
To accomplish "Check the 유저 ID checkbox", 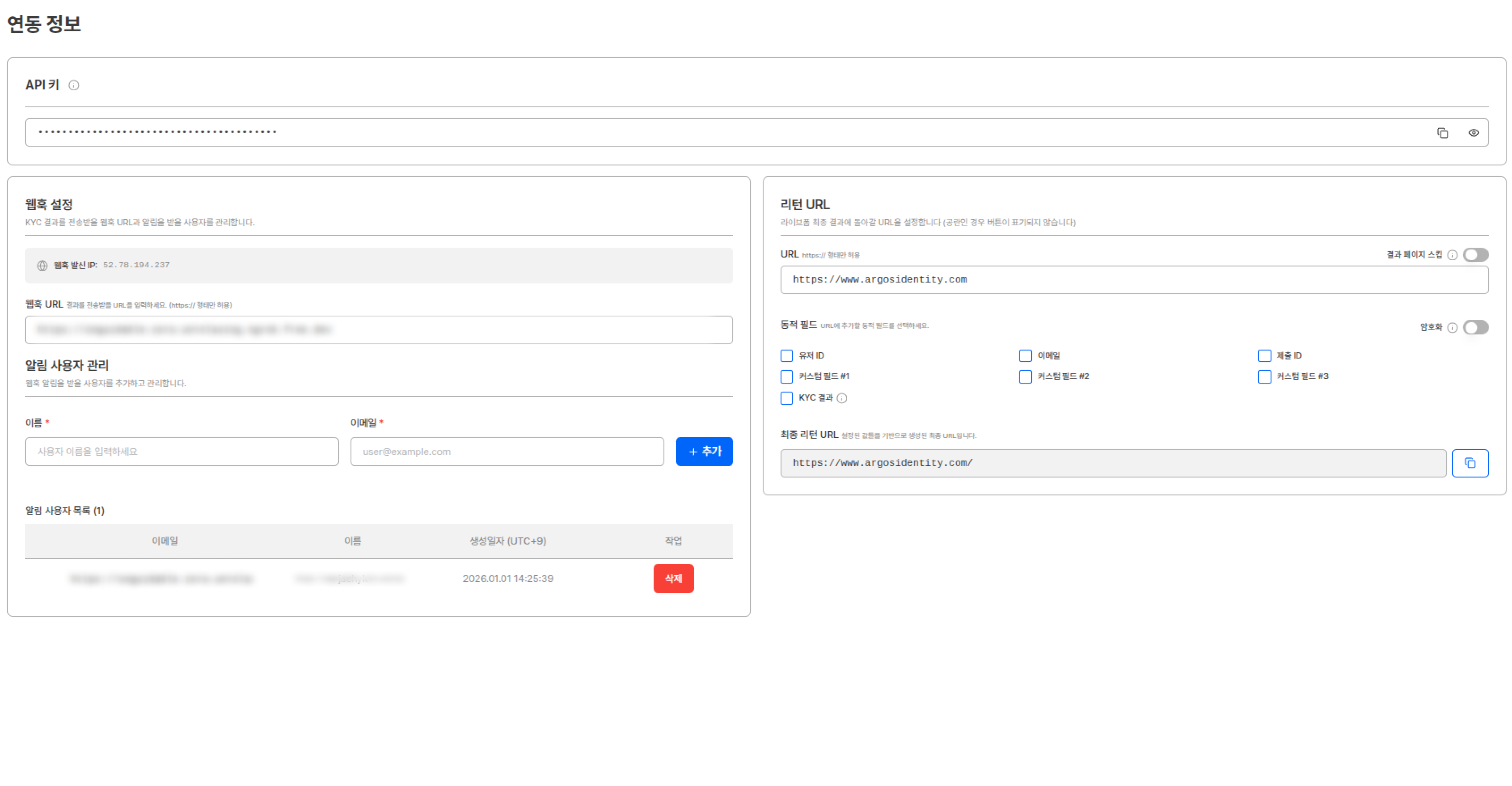I will [x=786, y=356].
